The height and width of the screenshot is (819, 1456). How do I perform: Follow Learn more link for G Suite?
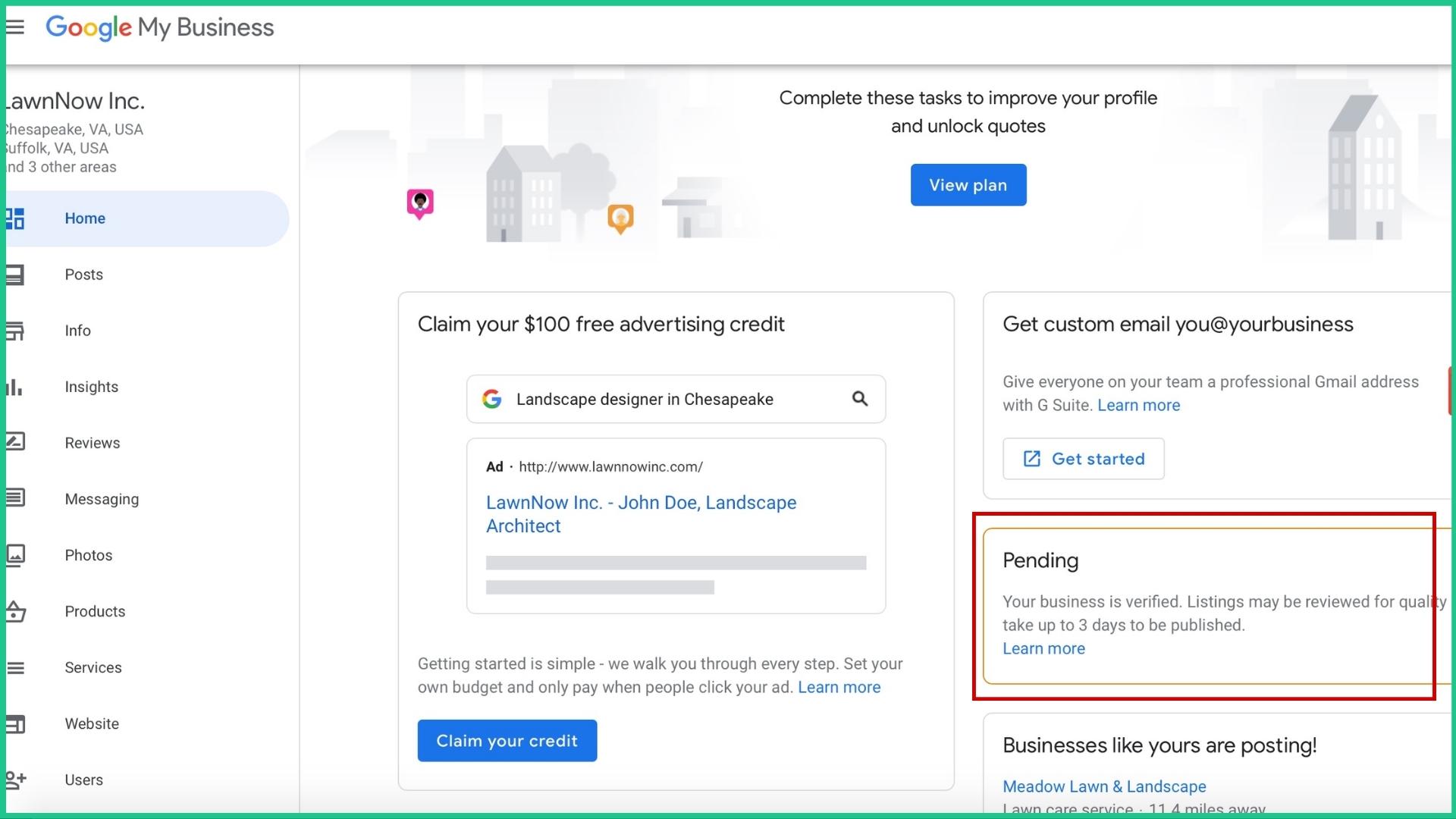pyautogui.click(x=1138, y=405)
